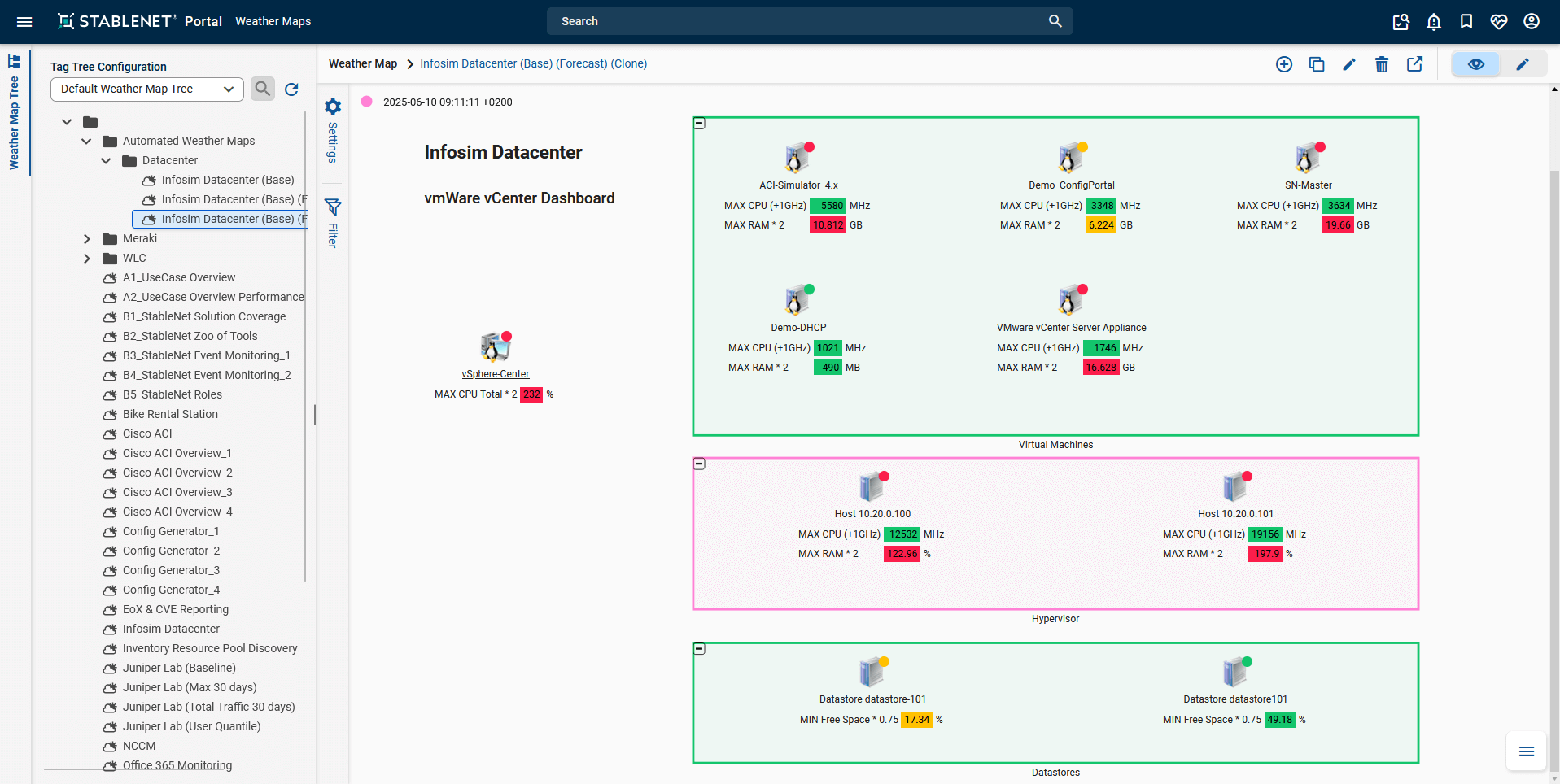Screen dimensions: 1560x784
Task: Collapse the Datacenter folder
Action: pyautogui.click(x=106, y=161)
